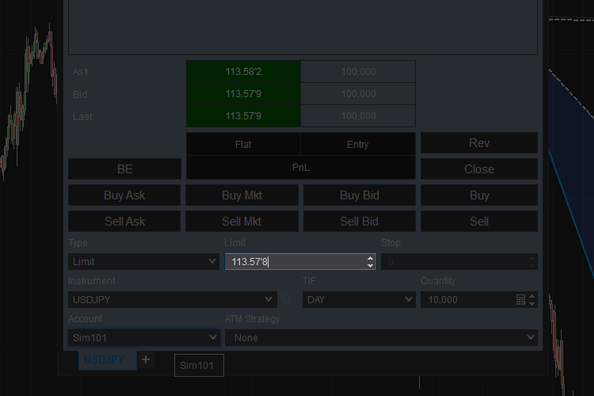Click the Flat position cell
Viewport: 594px width, 396px height.
coord(243,144)
